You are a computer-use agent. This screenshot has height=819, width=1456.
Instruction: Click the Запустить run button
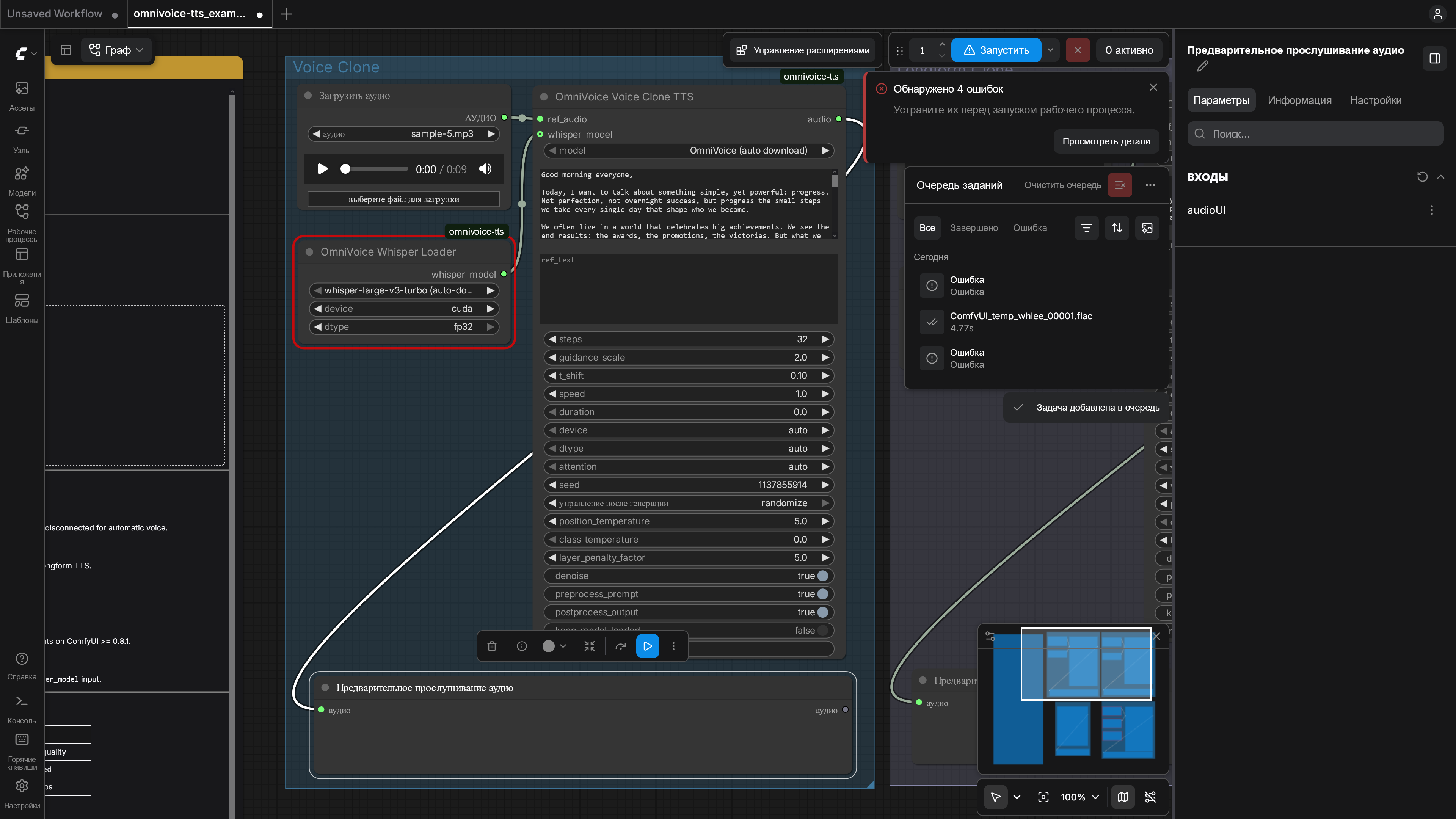tap(996, 50)
